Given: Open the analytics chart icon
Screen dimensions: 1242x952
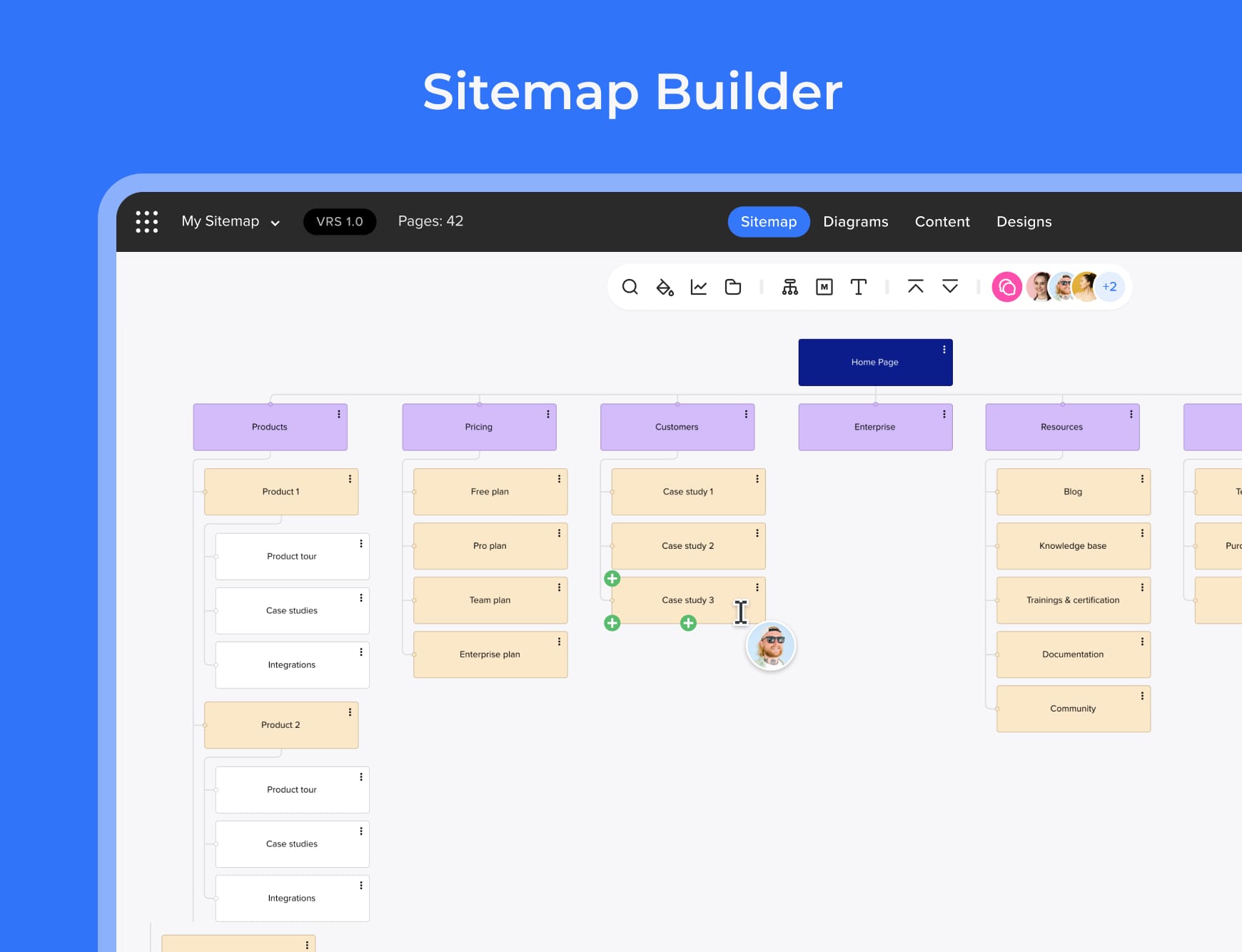Looking at the screenshot, I should [699, 287].
